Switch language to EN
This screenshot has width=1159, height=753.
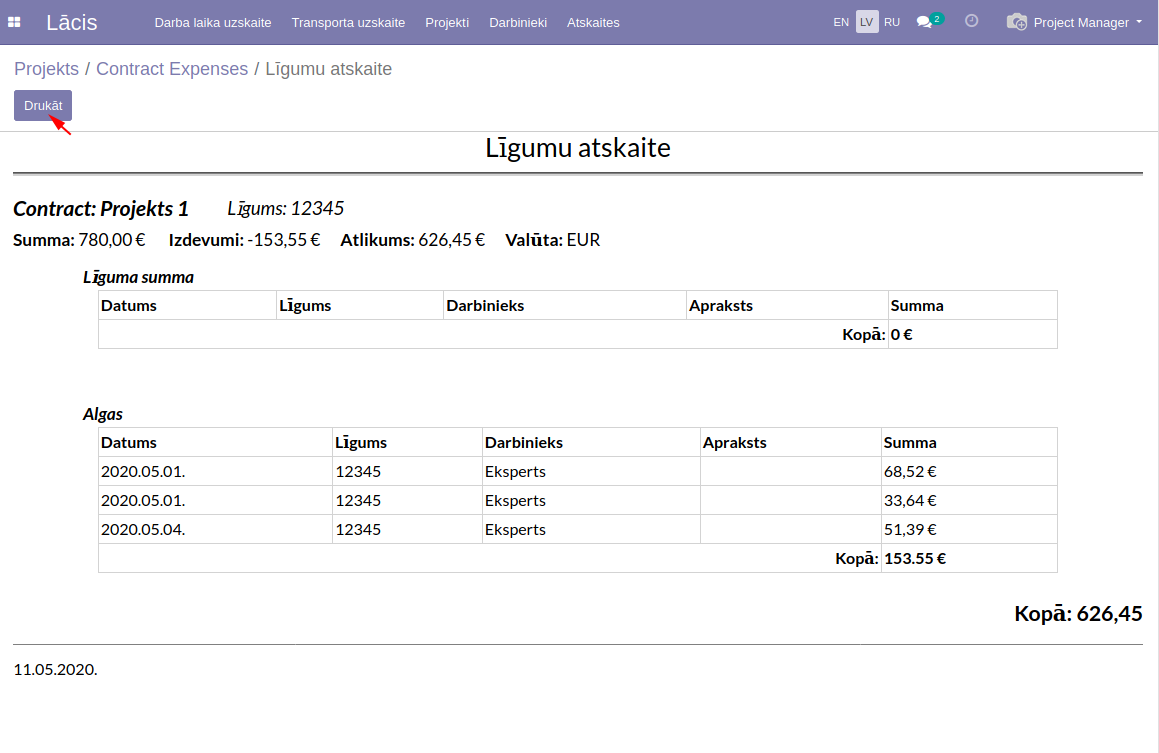(841, 22)
